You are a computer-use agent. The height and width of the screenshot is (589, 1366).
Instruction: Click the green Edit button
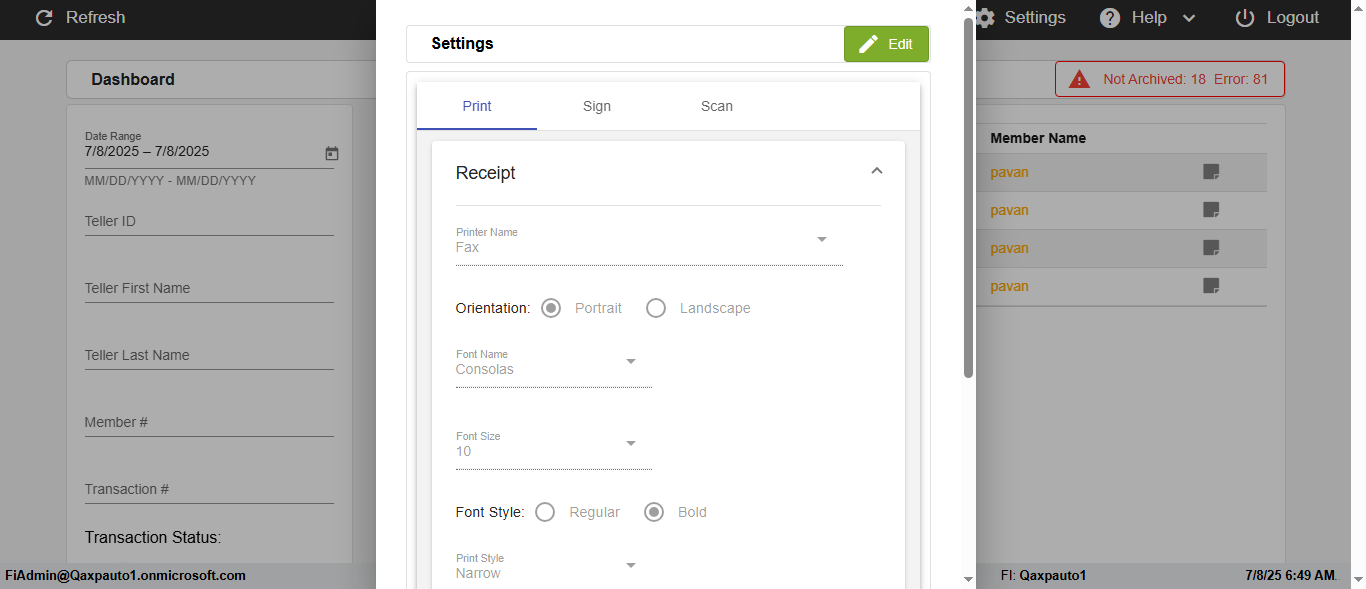coord(886,44)
